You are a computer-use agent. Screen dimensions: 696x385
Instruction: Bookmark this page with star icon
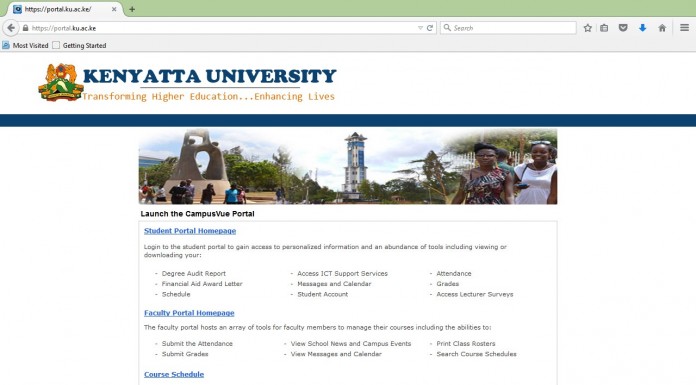point(588,28)
